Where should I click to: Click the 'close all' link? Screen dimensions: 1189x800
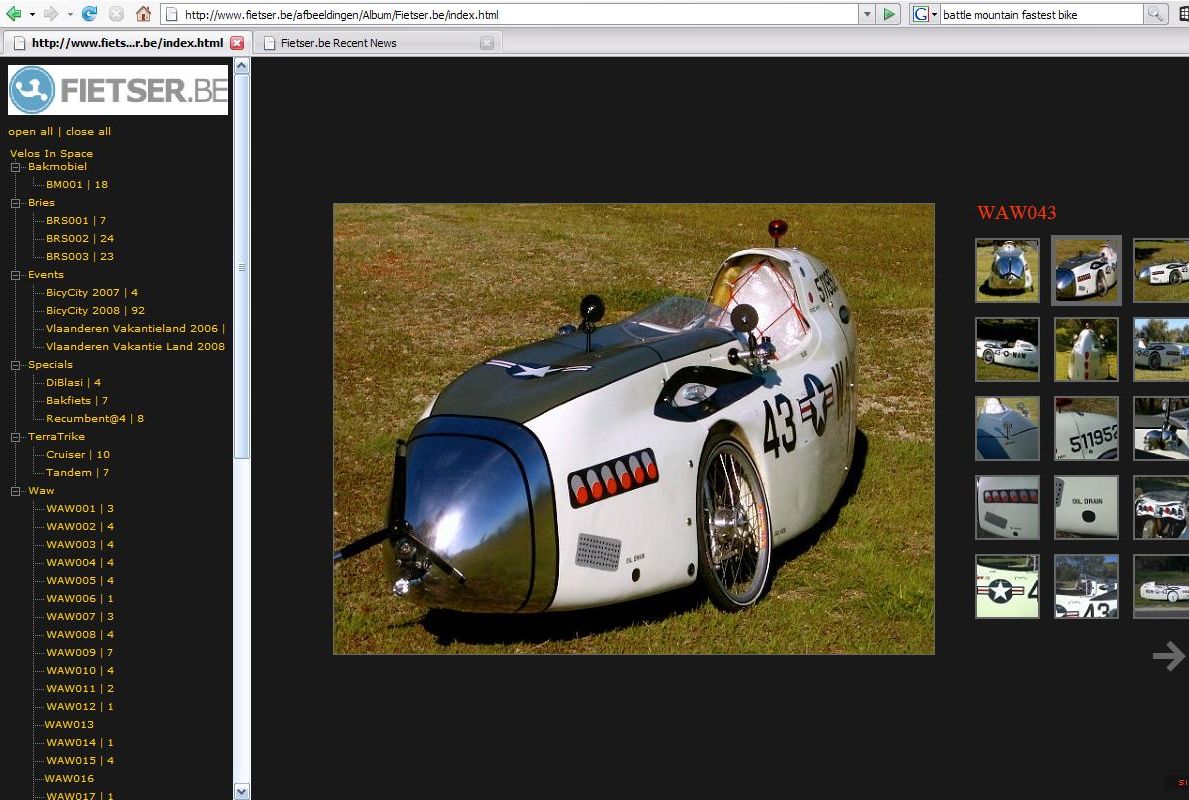pos(88,132)
